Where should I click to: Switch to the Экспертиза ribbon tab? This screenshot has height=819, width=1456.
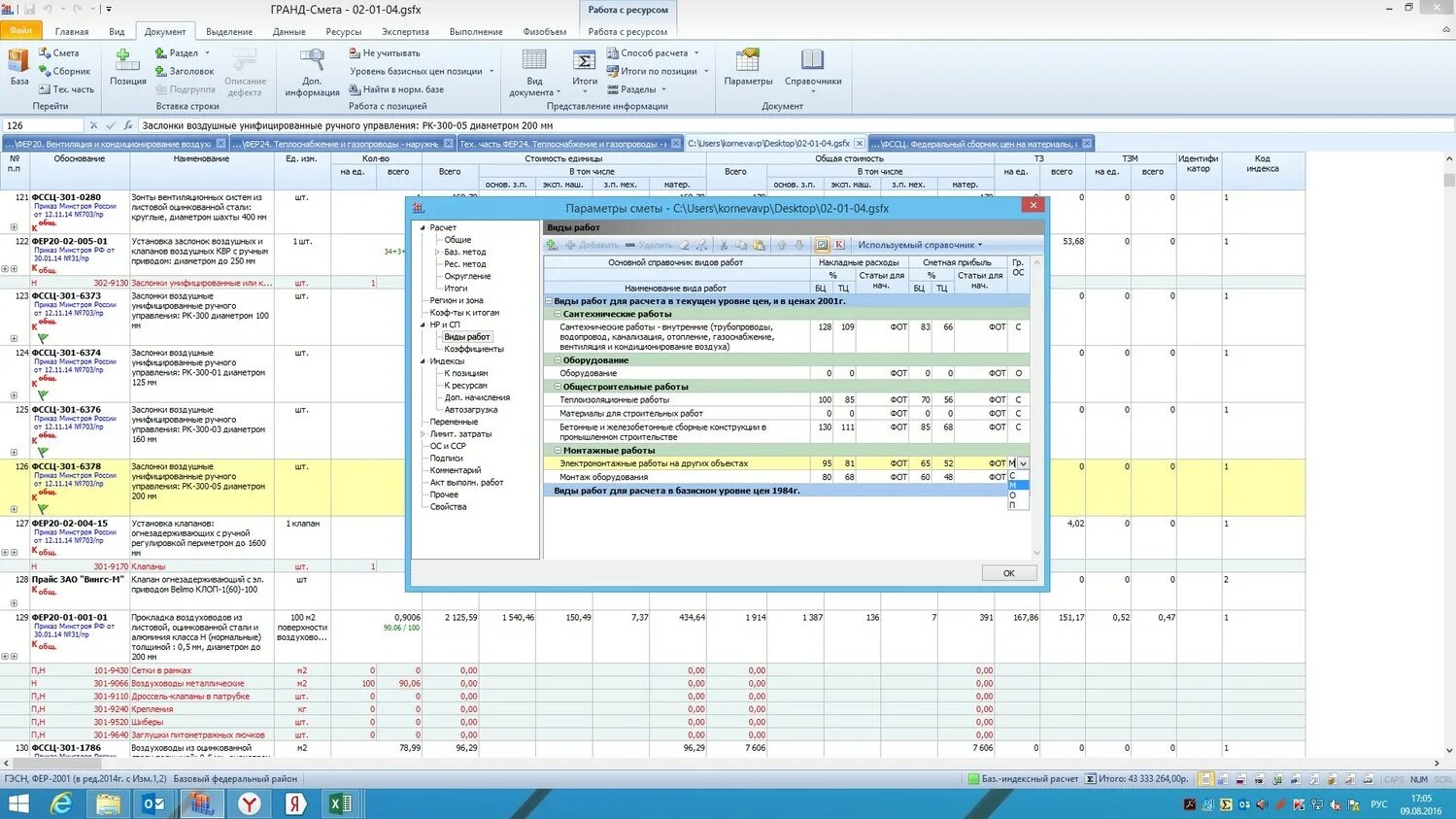[x=405, y=31]
